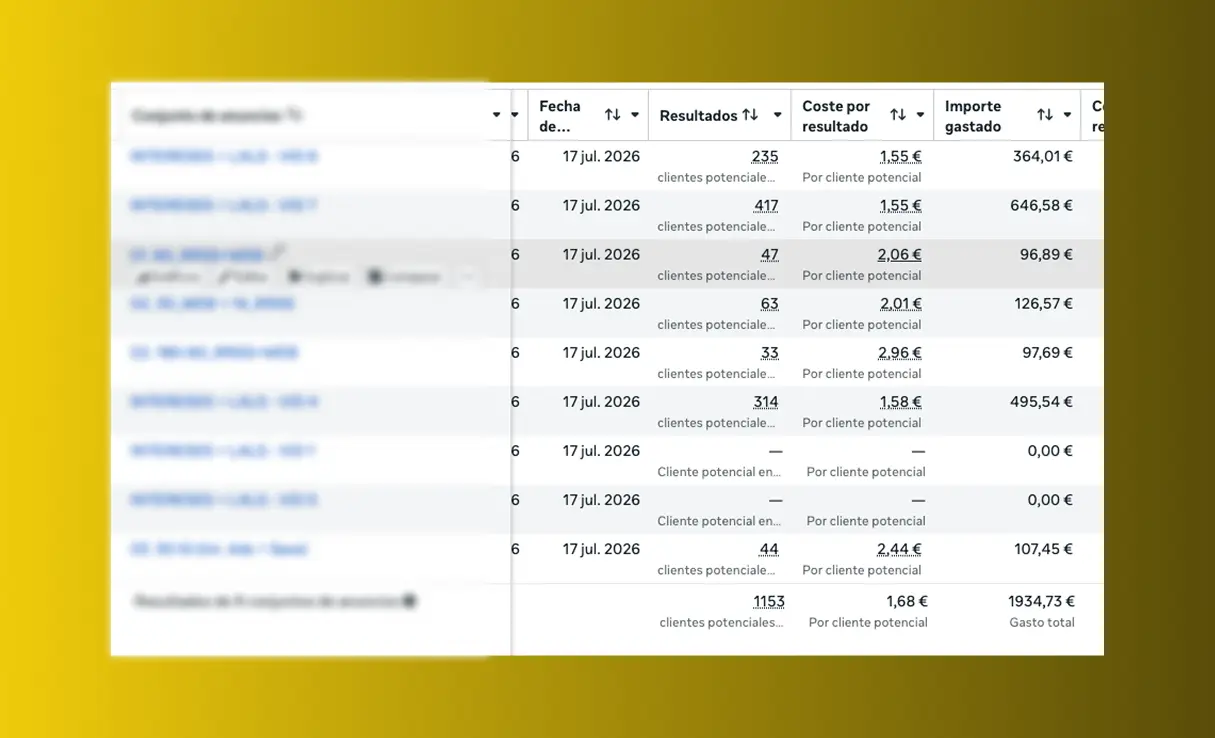1215x738 pixels.
Task: Click the 2,44 € cost per result
Action: [x=900, y=549]
